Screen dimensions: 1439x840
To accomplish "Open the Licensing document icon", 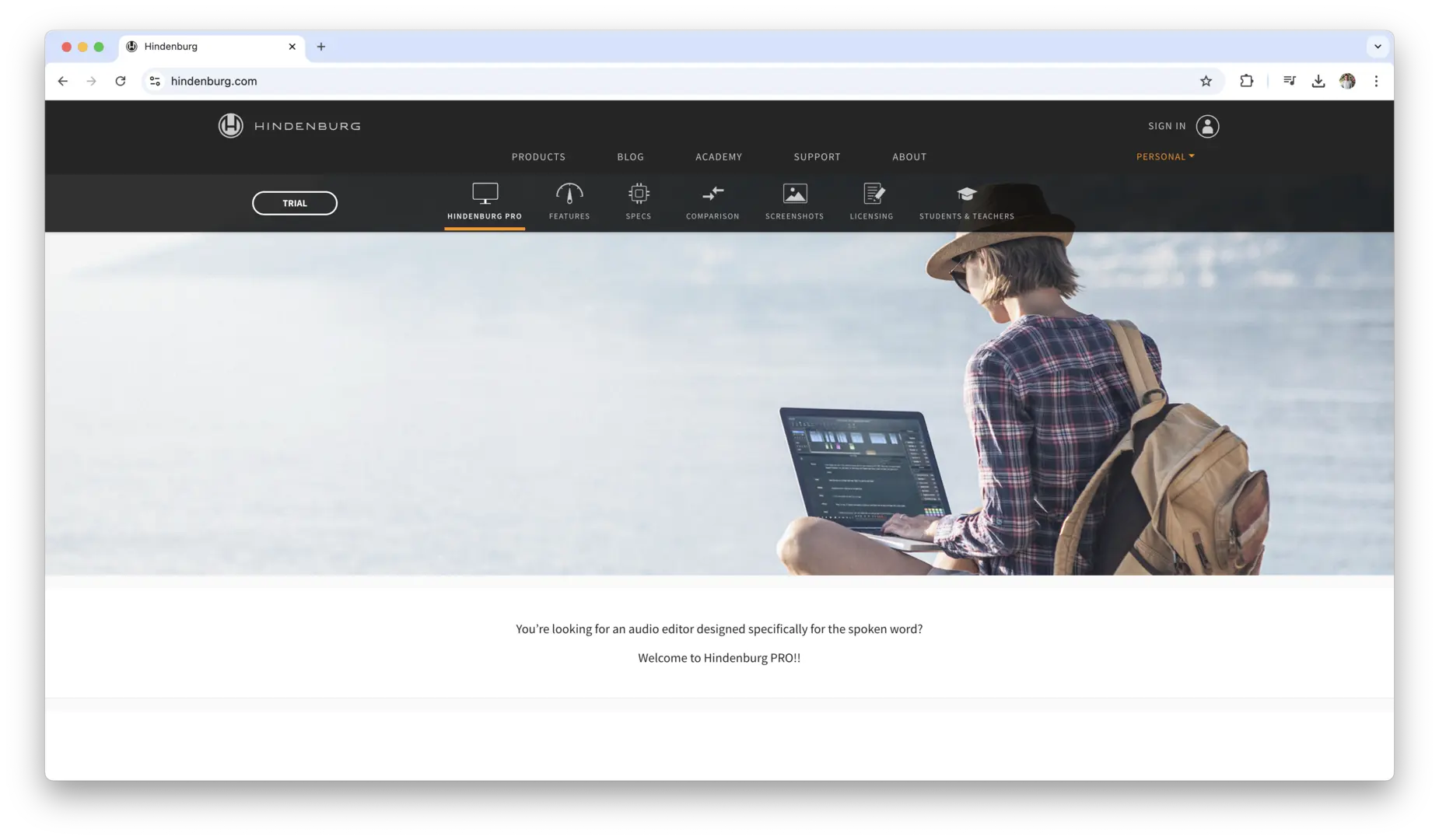I will [x=874, y=193].
